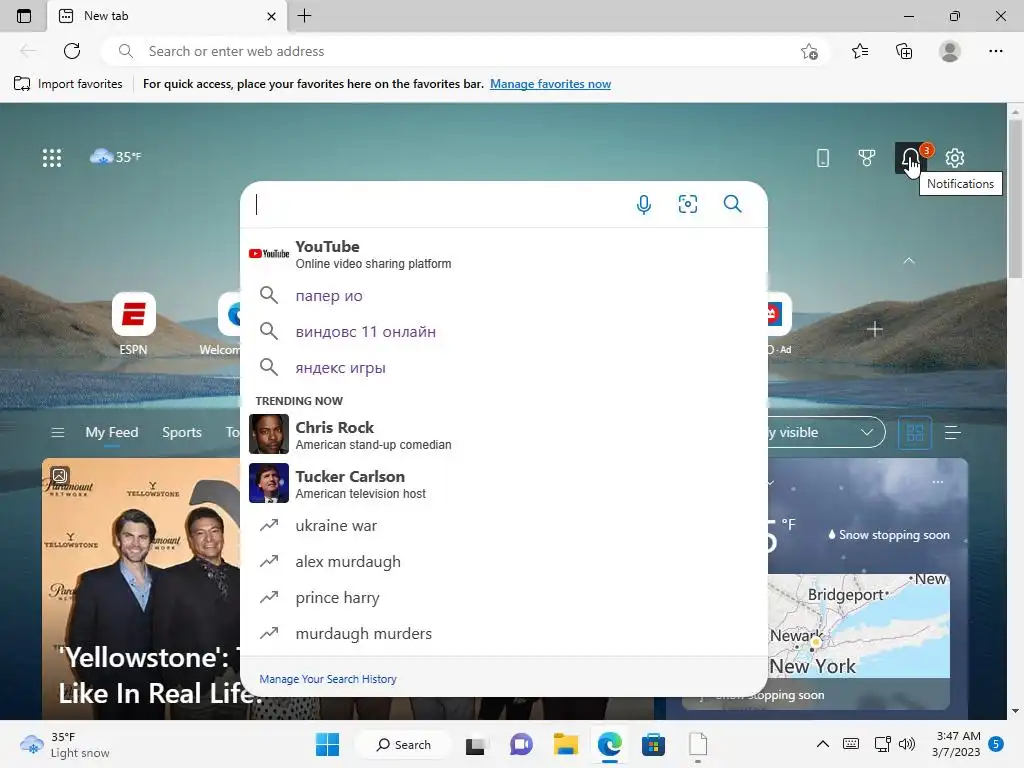Click the mobile phone icon
Screen dimensions: 1024x768
pyautogui.click(x=823, y=157)
